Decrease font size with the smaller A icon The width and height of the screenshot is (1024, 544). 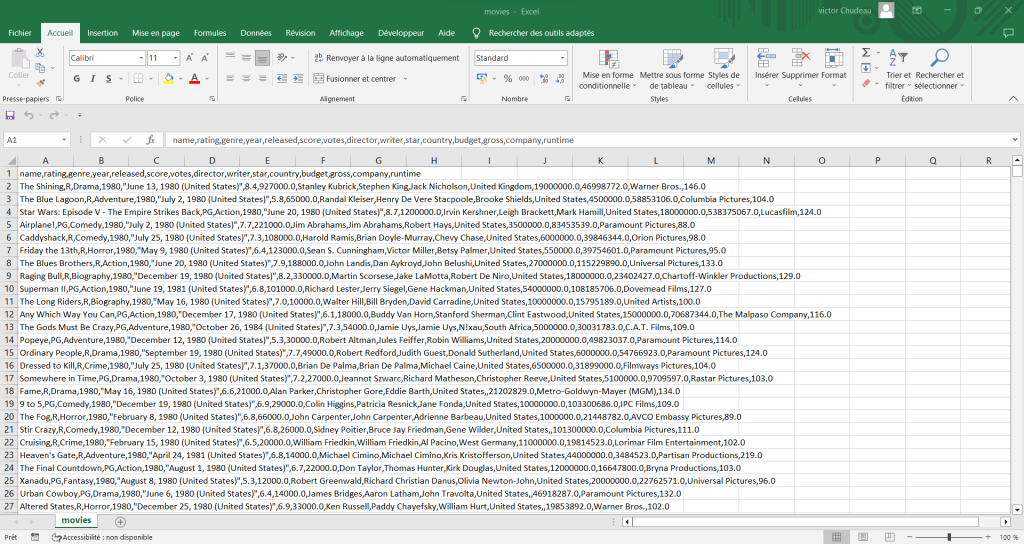pyautogui.click(x=204, y=58)
